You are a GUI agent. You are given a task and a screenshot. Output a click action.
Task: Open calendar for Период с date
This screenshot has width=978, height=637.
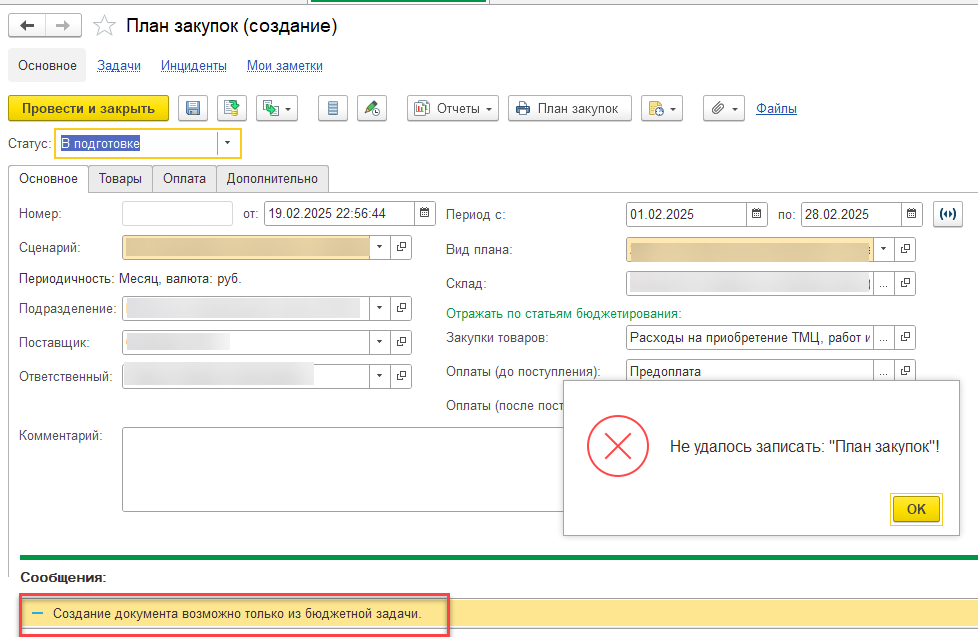(x=756, y=214)
